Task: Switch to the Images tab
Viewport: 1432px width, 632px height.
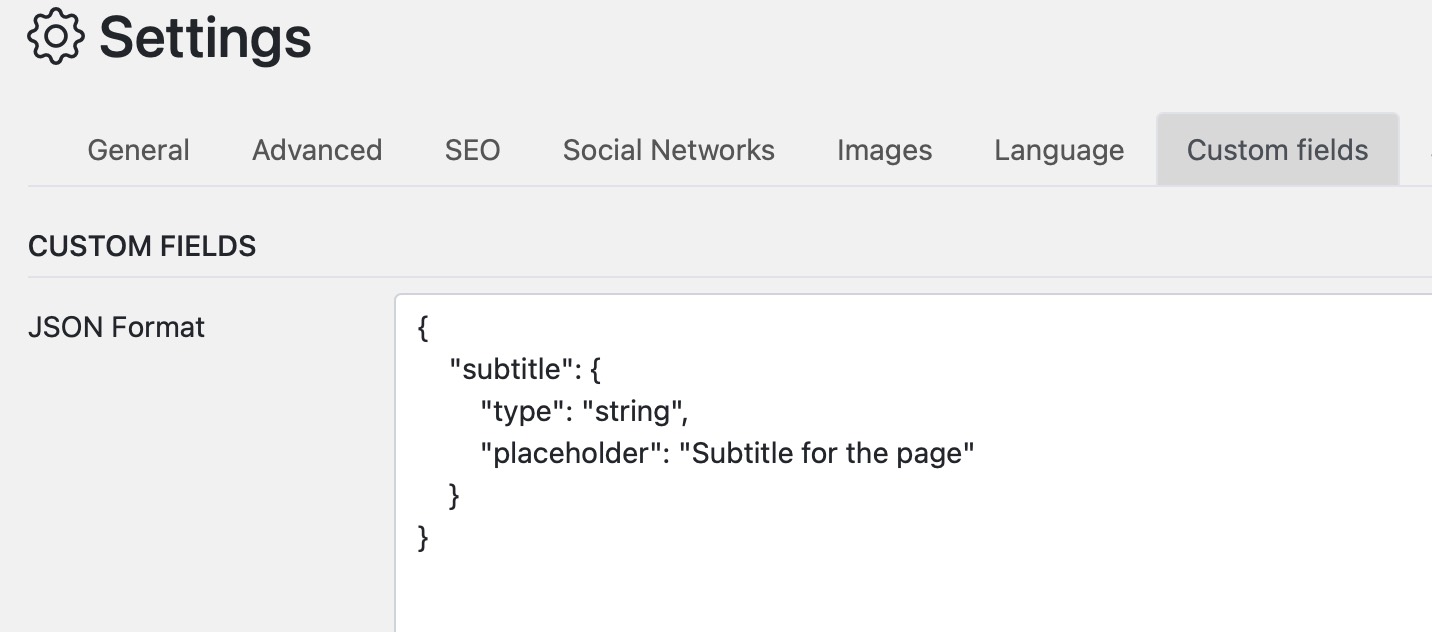Action: click(884, 150)
